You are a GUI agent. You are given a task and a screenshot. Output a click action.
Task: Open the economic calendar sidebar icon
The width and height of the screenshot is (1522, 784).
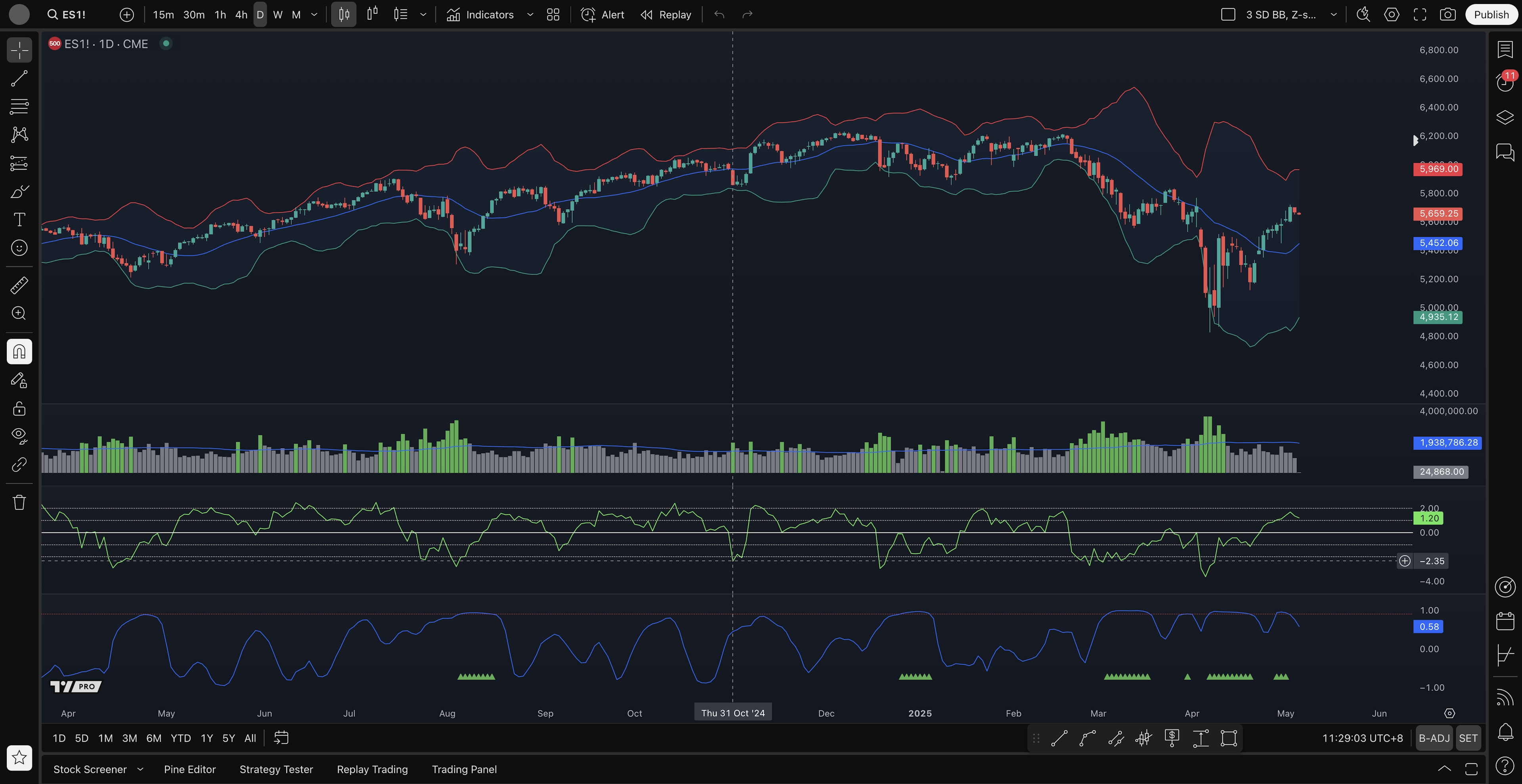click(1505, 621)
